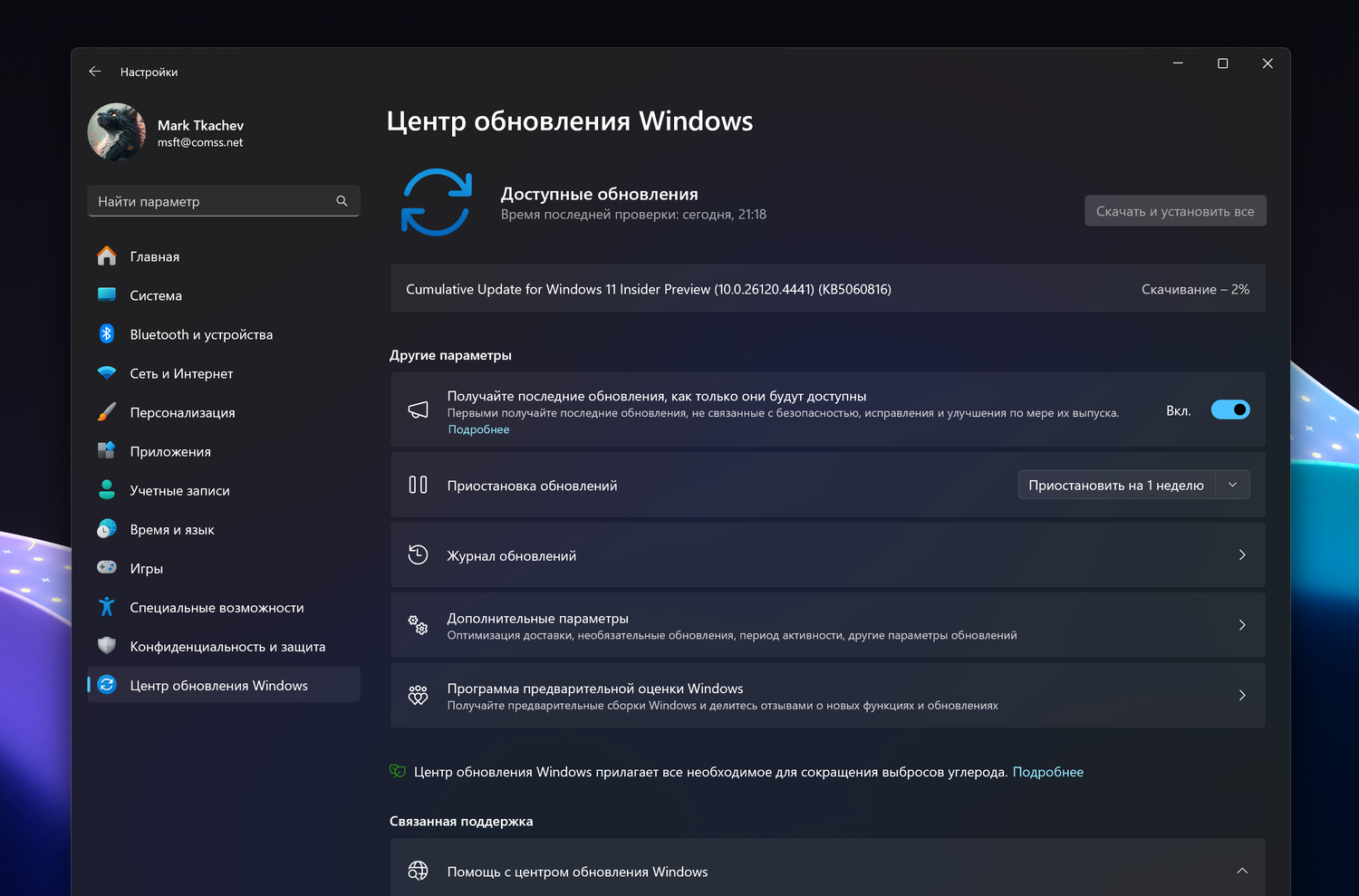Go to Время и язык label
Image resolution: width=1359 pixels, height=896 pixels.
tap(171, 529)
